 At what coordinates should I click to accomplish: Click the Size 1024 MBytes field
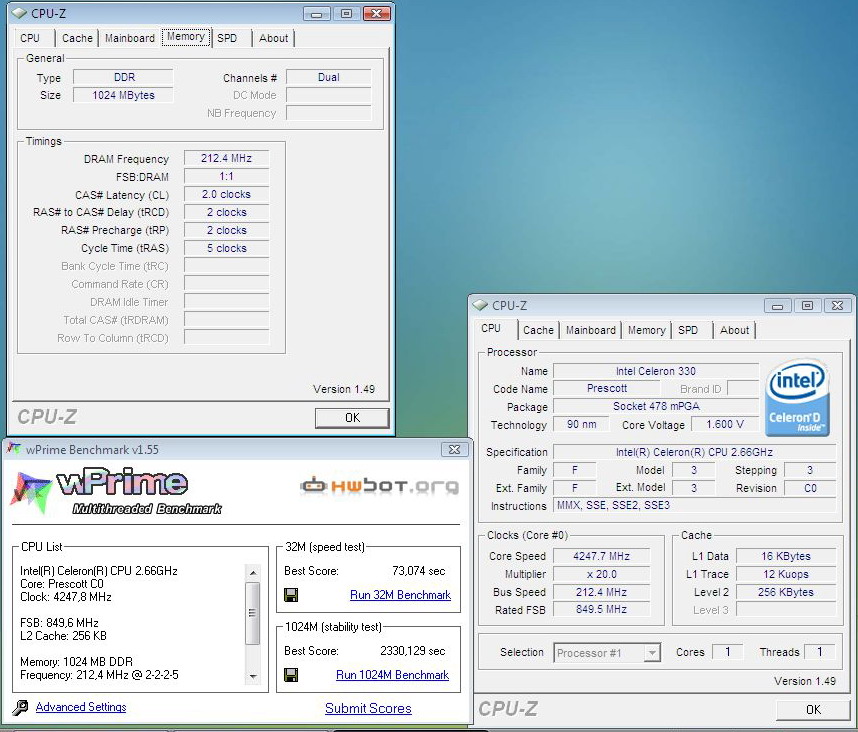coord(124,95)
